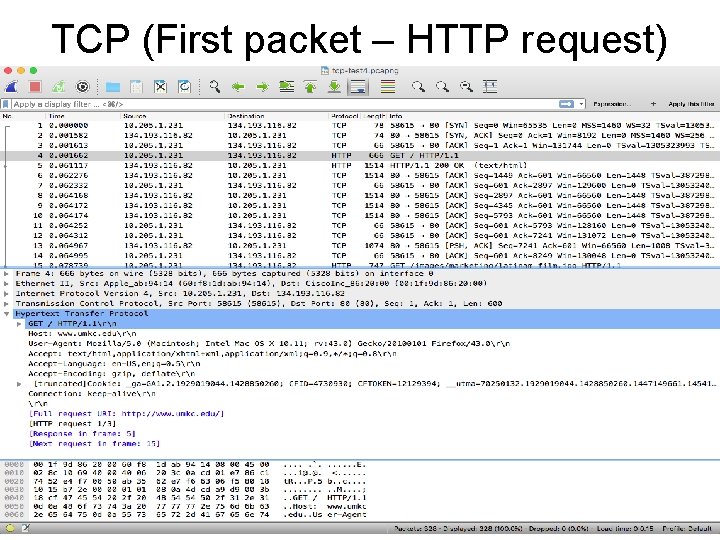Screen dimensions: 720x540
Task: Expand the GET / HTTP/1.1 line
Action: coord(19,324)
